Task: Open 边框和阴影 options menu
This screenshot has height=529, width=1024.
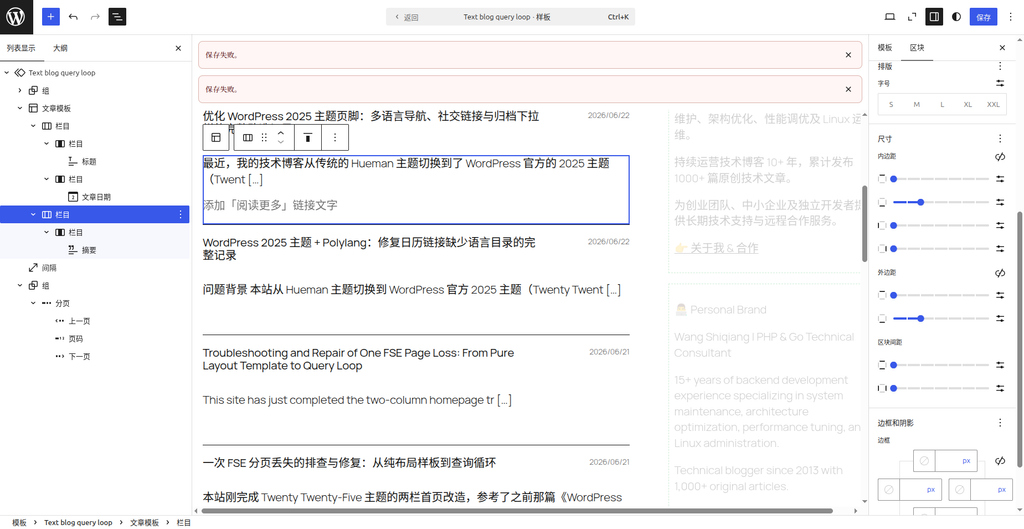Action: 1000,423
